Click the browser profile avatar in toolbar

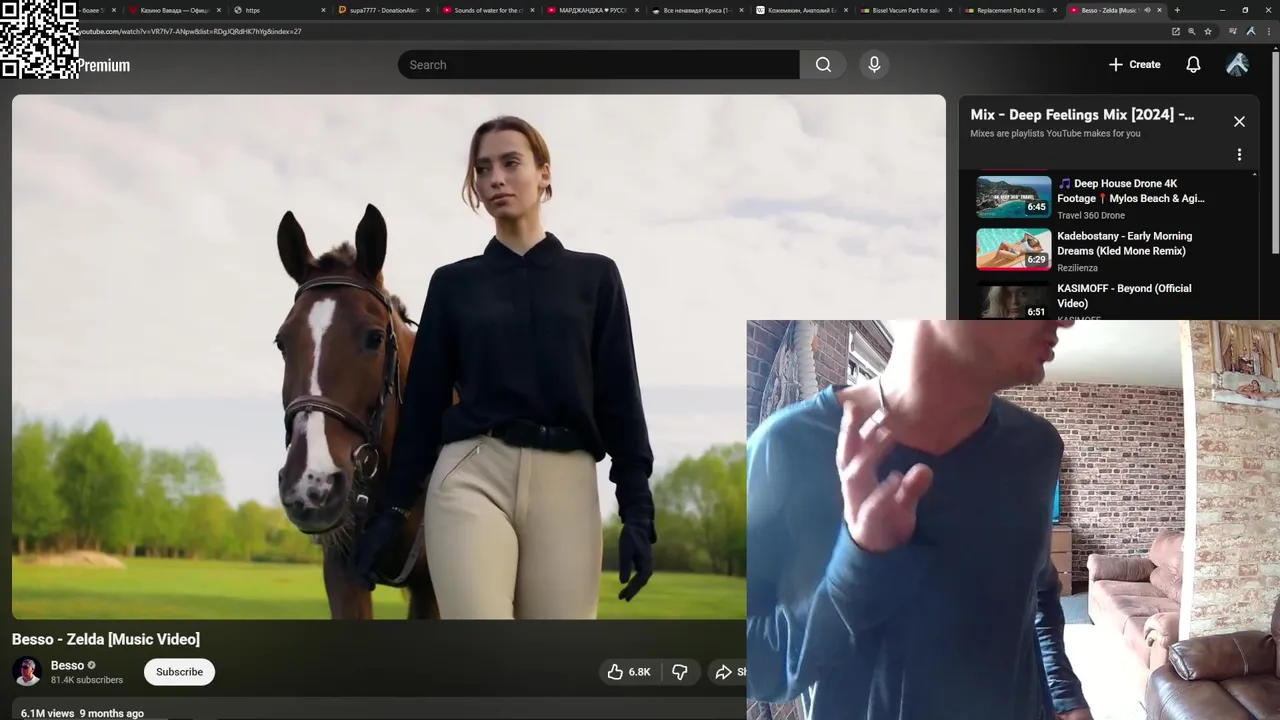click(1251, 31)
